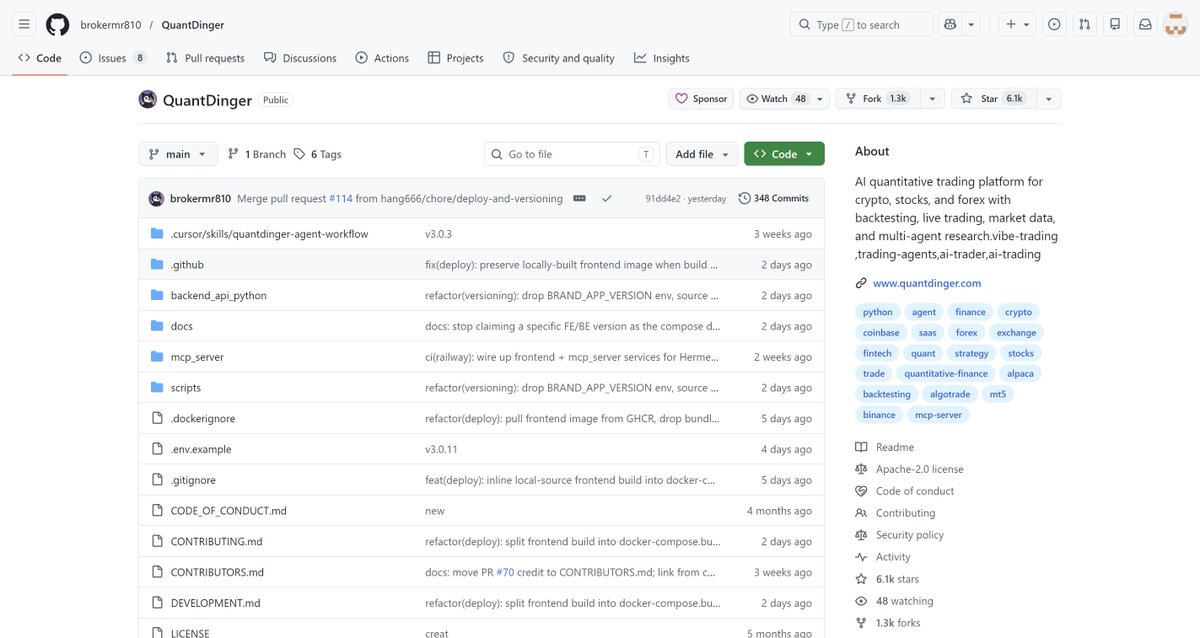View the 48 watching link
The height and width of the screenshot is (638, 1200).
pos(894,601)
